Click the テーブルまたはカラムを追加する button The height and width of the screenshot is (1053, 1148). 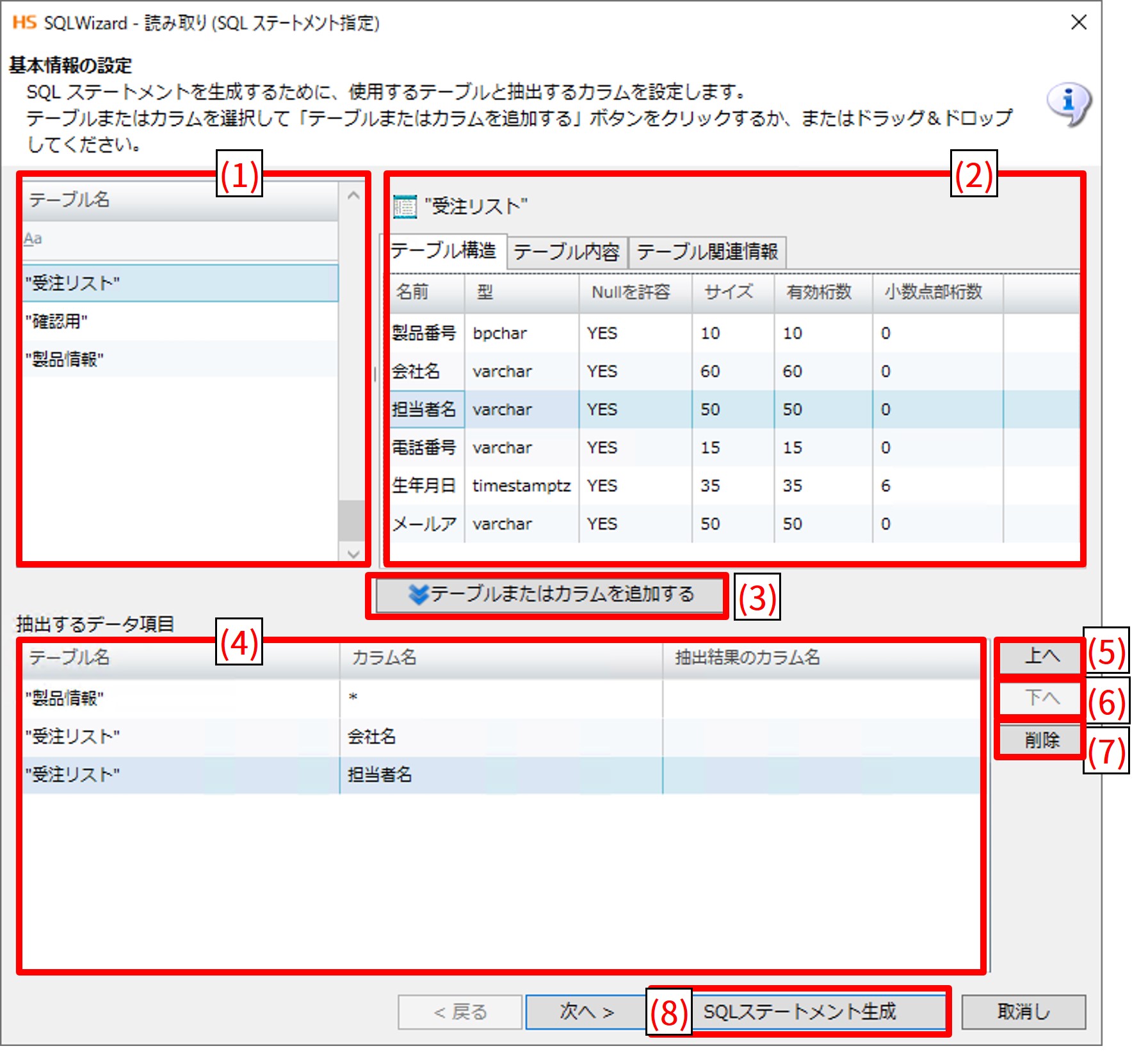tap(549, 594)
